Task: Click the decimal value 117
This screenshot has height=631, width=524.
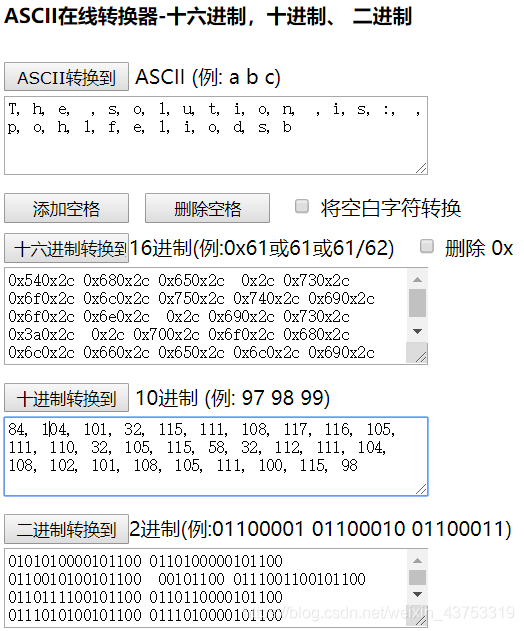Action: point(297,430)
